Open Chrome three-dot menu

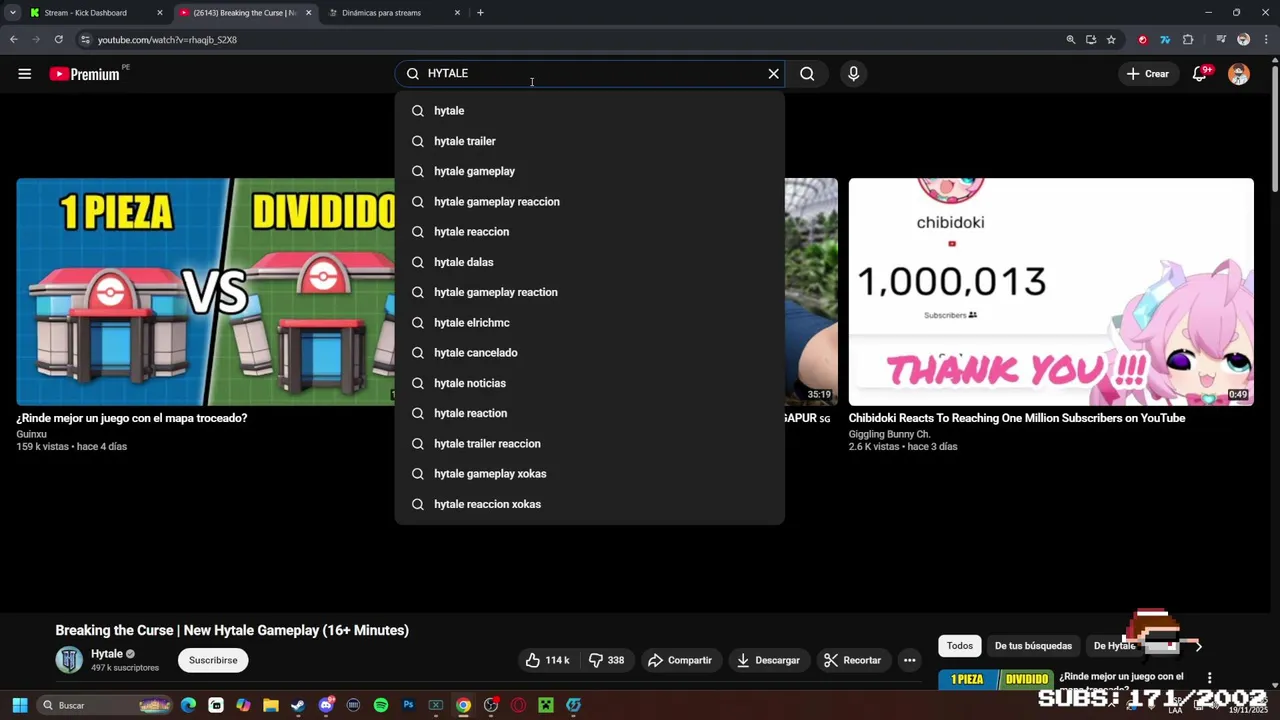[x=1266, y=40]
